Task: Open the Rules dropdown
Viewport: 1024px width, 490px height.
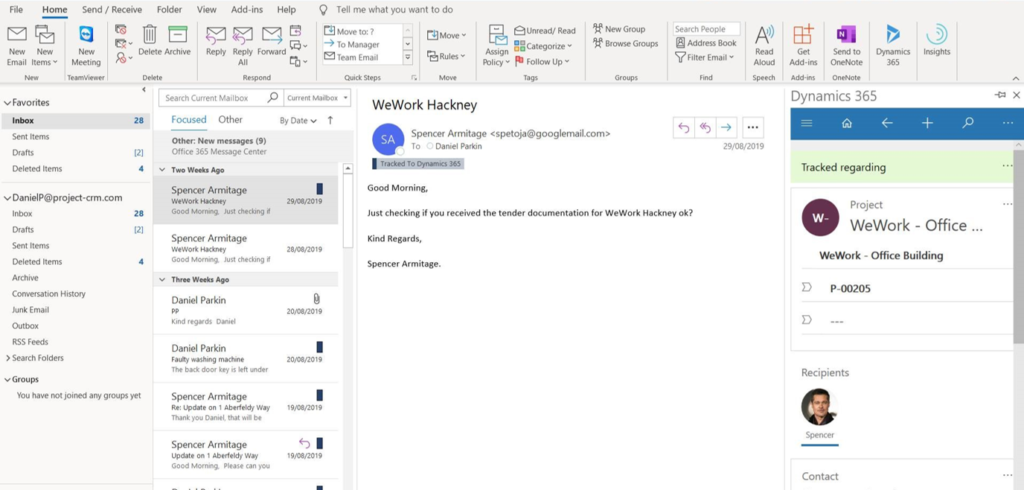Action: click(447, 56)
